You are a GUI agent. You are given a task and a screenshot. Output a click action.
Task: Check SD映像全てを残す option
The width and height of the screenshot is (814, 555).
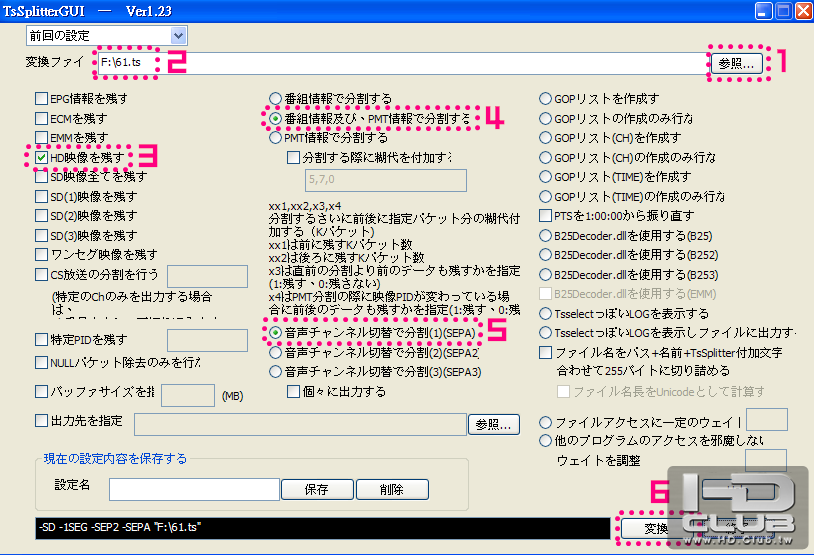coord(42,177)
